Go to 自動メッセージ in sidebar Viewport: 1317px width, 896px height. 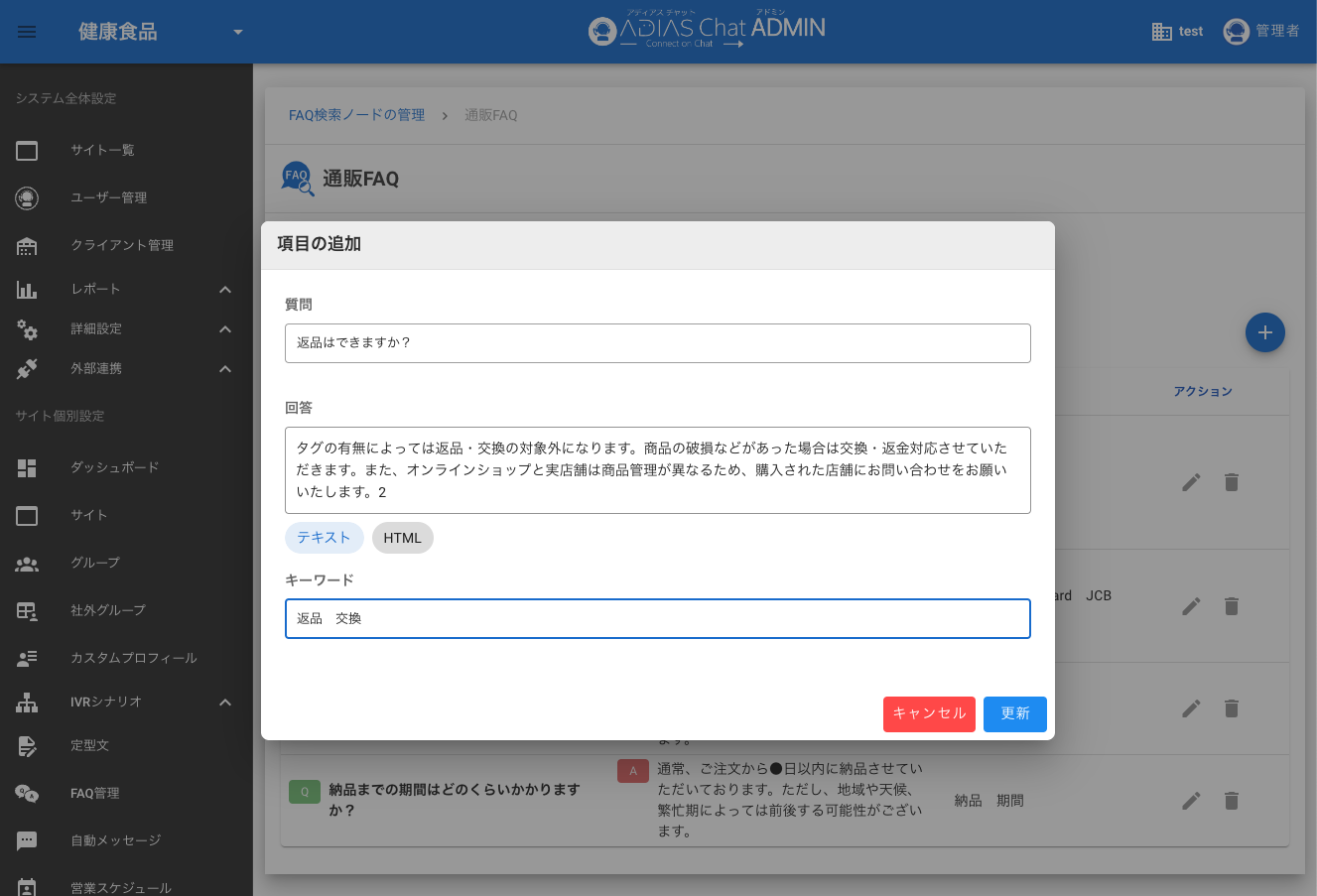[x=115, y=840]
